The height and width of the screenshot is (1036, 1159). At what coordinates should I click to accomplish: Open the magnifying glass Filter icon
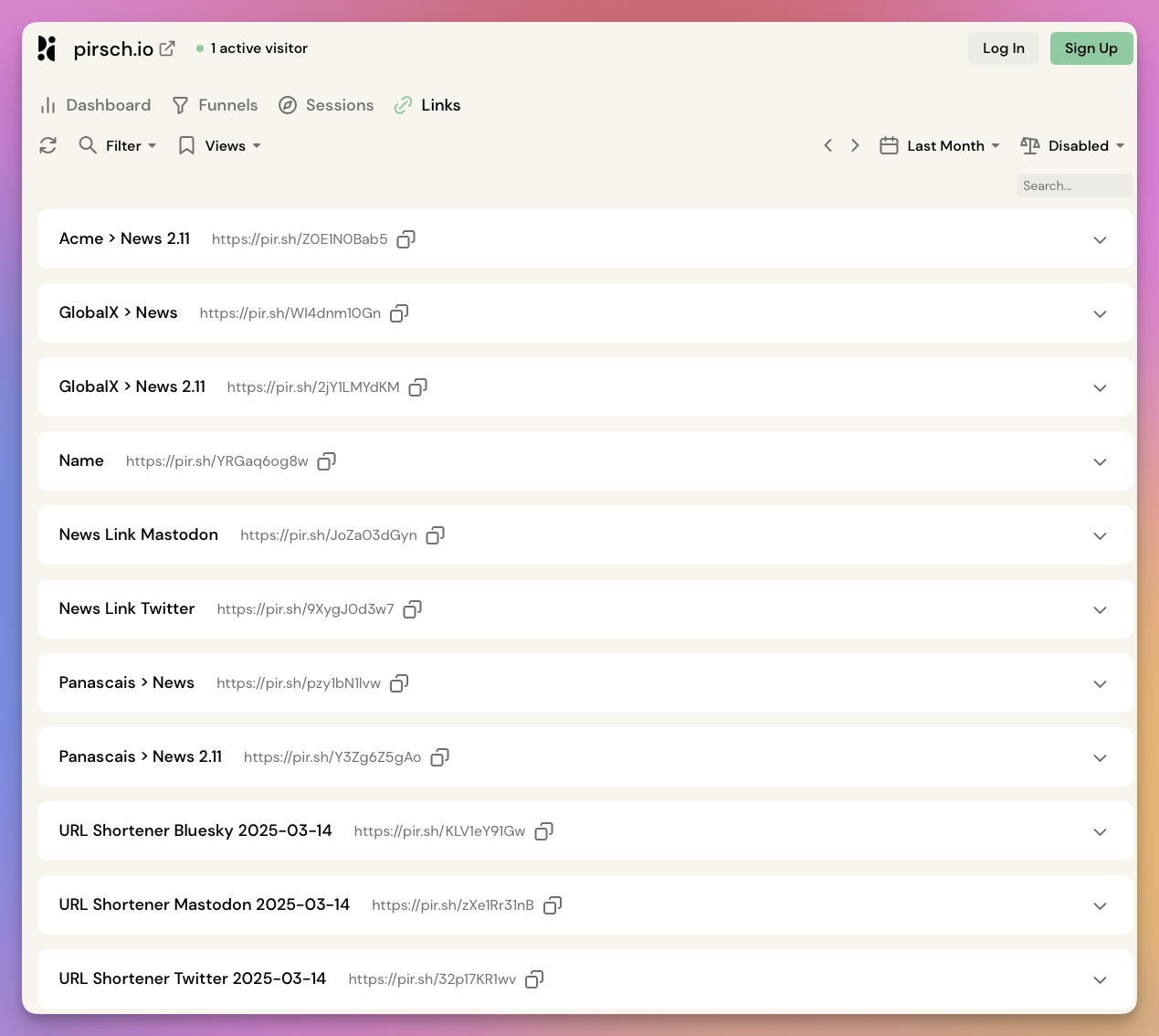(x=87, y=145)
